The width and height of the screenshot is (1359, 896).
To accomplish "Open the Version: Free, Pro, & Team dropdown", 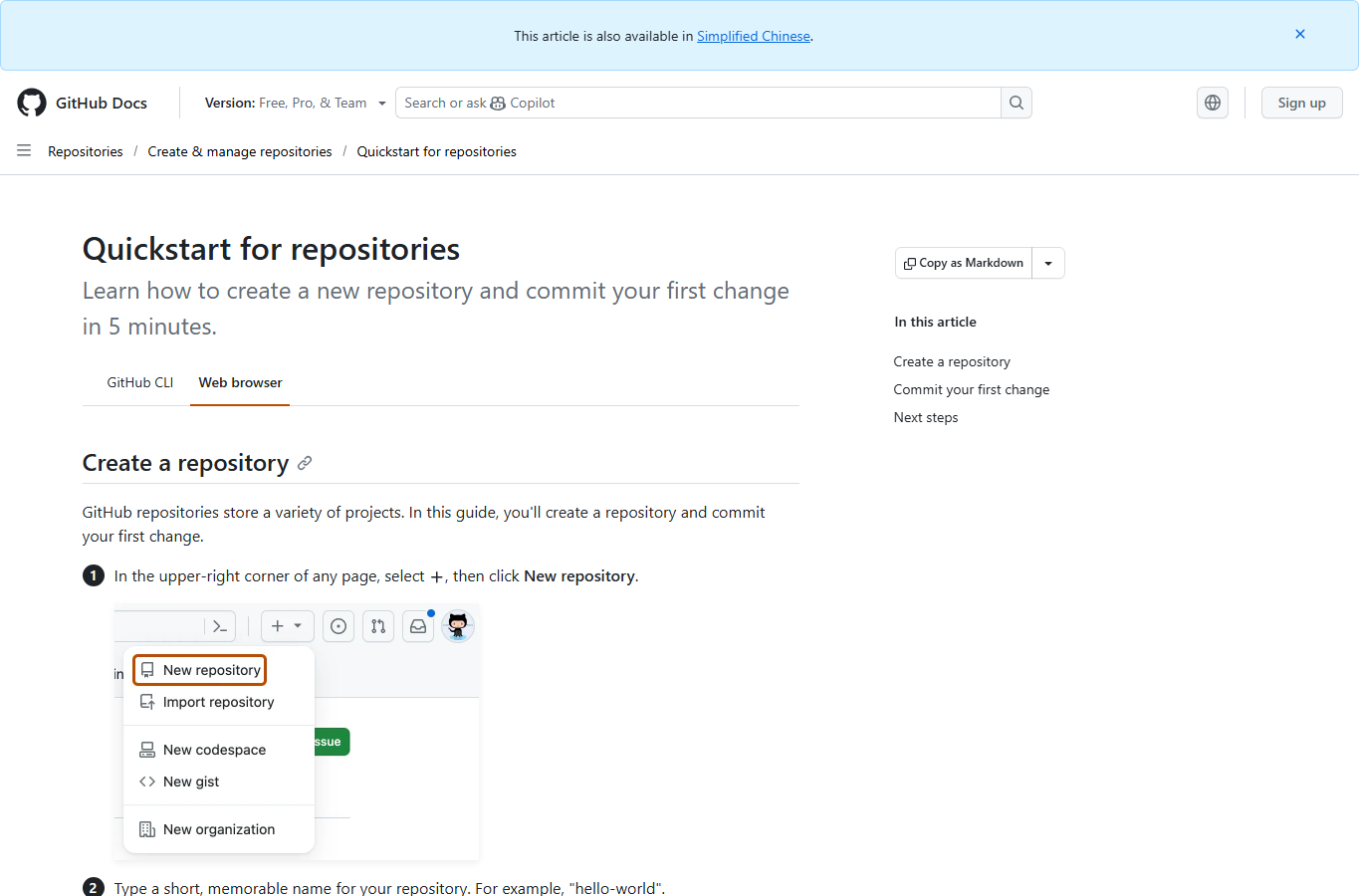I will tap(295, 103).
